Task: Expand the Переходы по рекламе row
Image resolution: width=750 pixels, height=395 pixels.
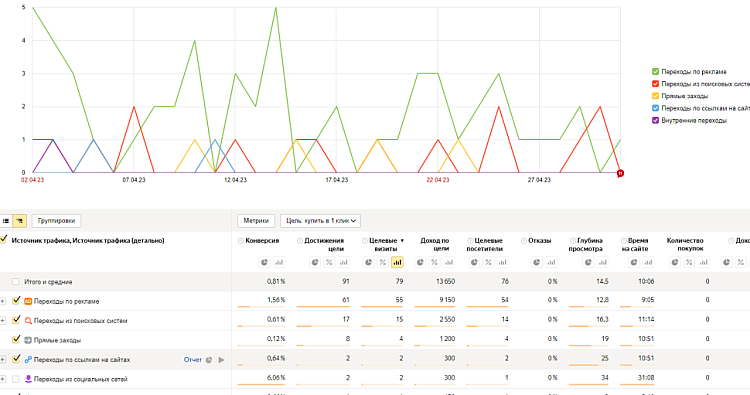Action: click(x=2, y=301)
